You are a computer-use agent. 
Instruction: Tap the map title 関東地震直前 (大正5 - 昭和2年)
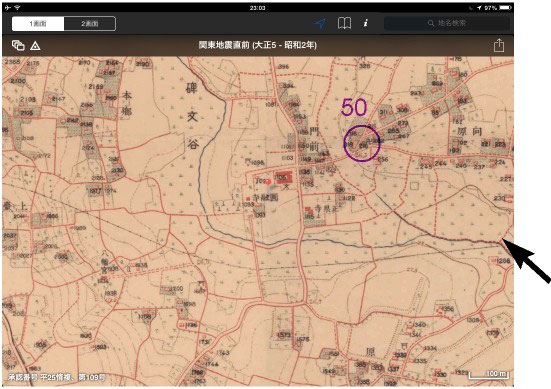[258, 45]
